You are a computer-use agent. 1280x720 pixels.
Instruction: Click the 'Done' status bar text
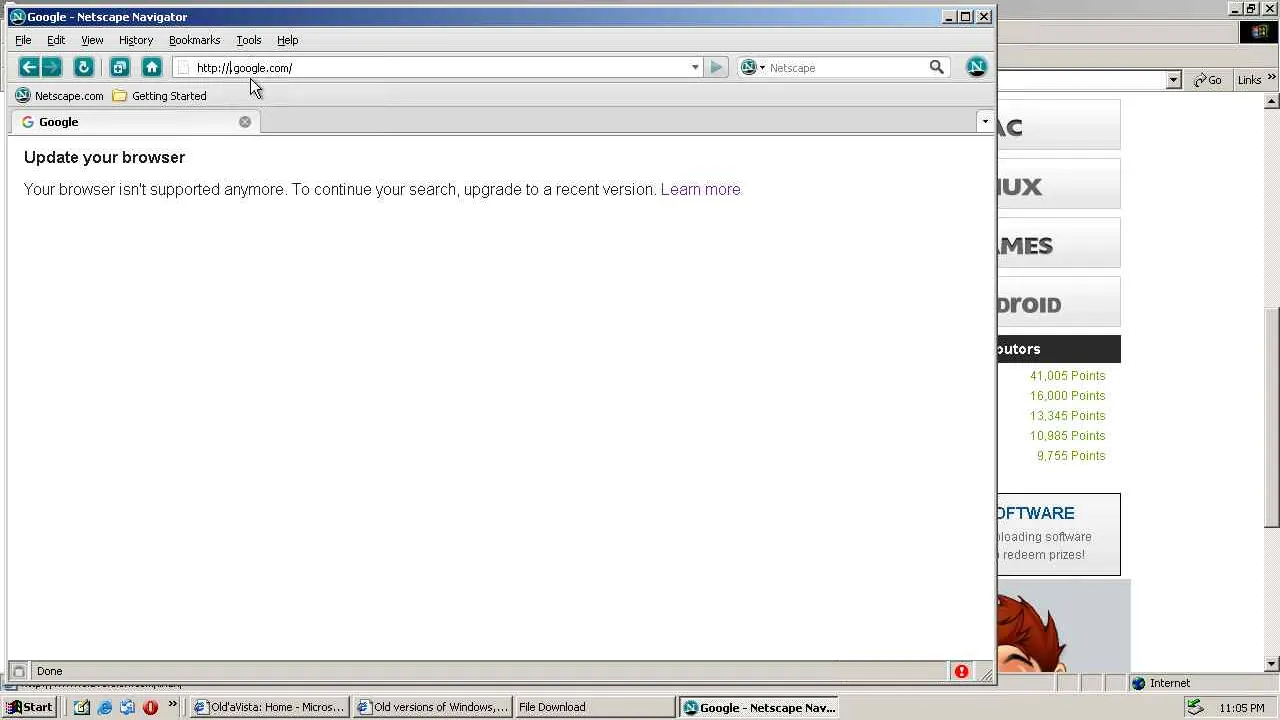click(x=49, y=671)
